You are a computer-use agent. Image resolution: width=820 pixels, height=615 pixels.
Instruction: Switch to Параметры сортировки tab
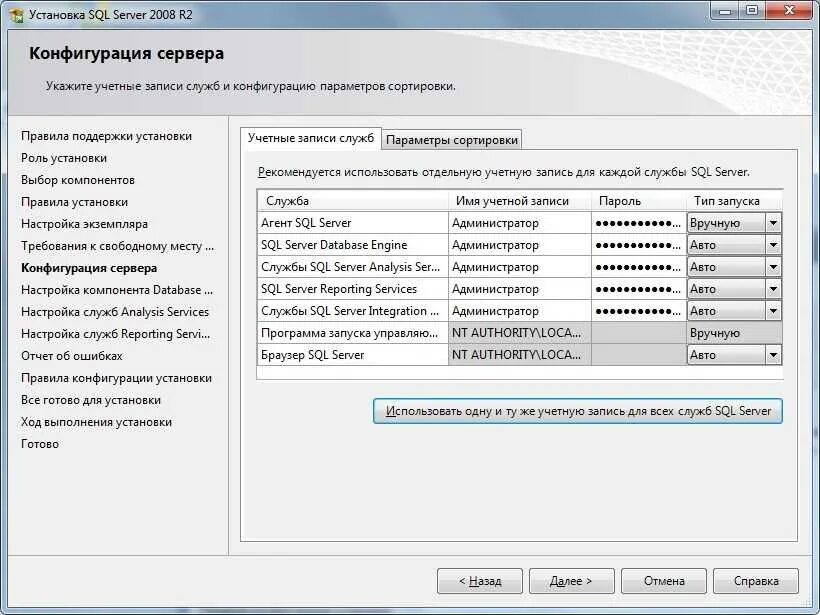(x=452, y=140)
